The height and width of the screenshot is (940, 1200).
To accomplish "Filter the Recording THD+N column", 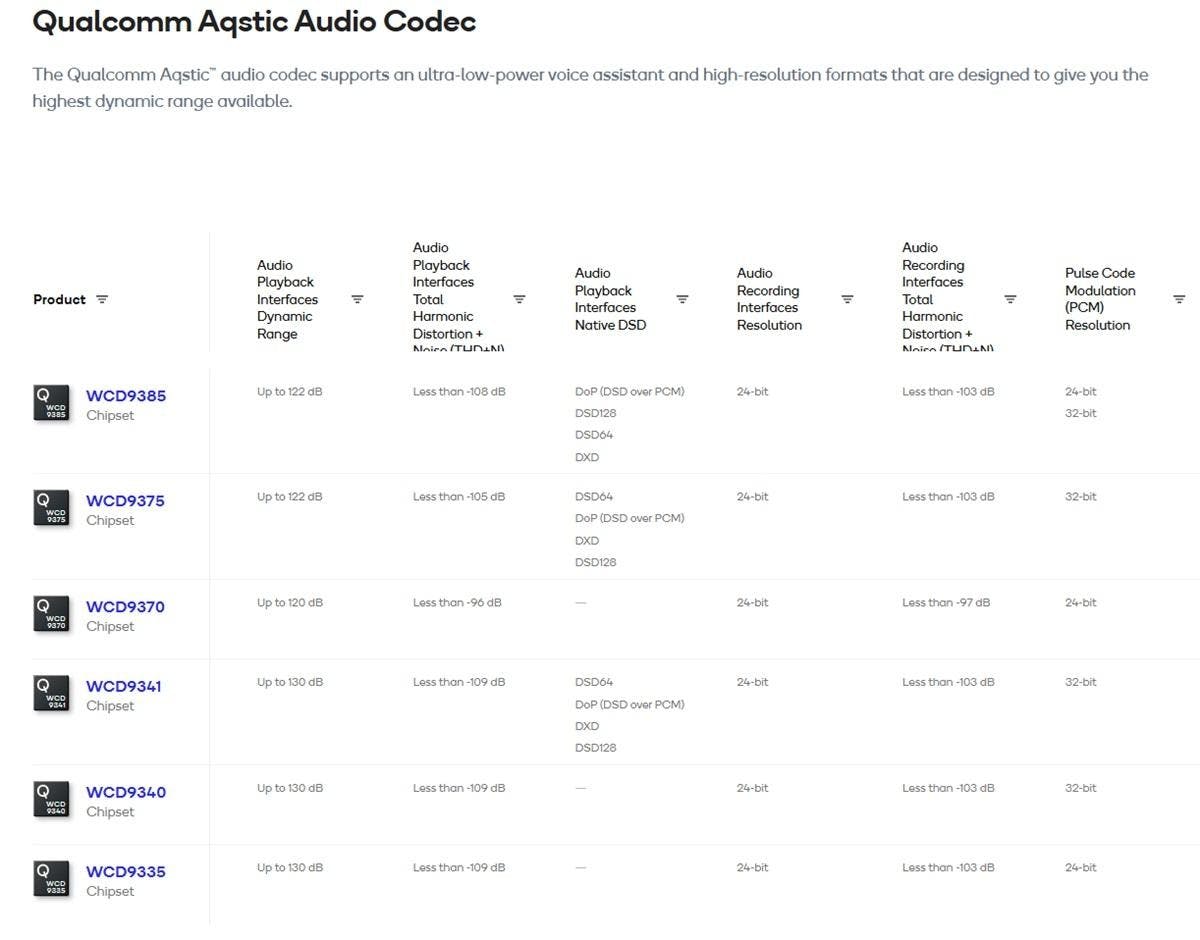I will (x=1010, y=299).
